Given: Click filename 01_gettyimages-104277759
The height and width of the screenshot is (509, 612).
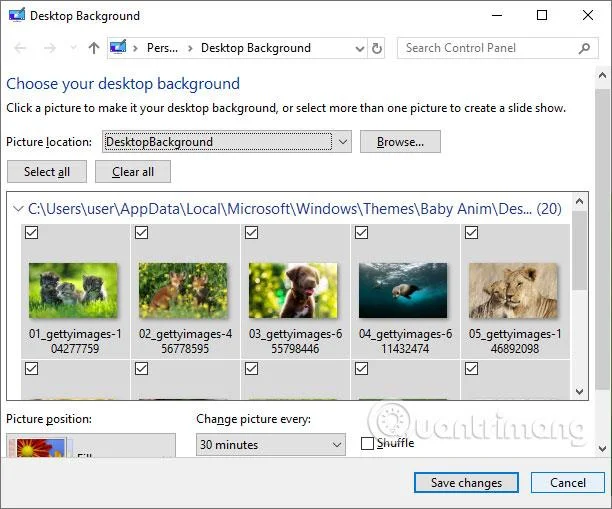Looking at the screenshot, I should click(75, 341).
